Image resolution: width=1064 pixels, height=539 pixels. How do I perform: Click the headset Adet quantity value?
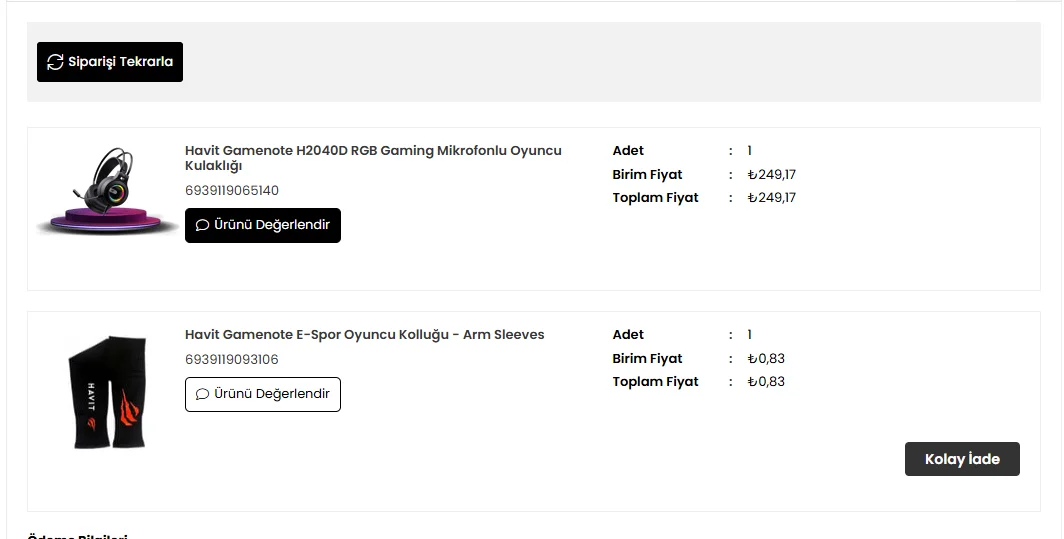pyautogui.click(x=749, y=151)
